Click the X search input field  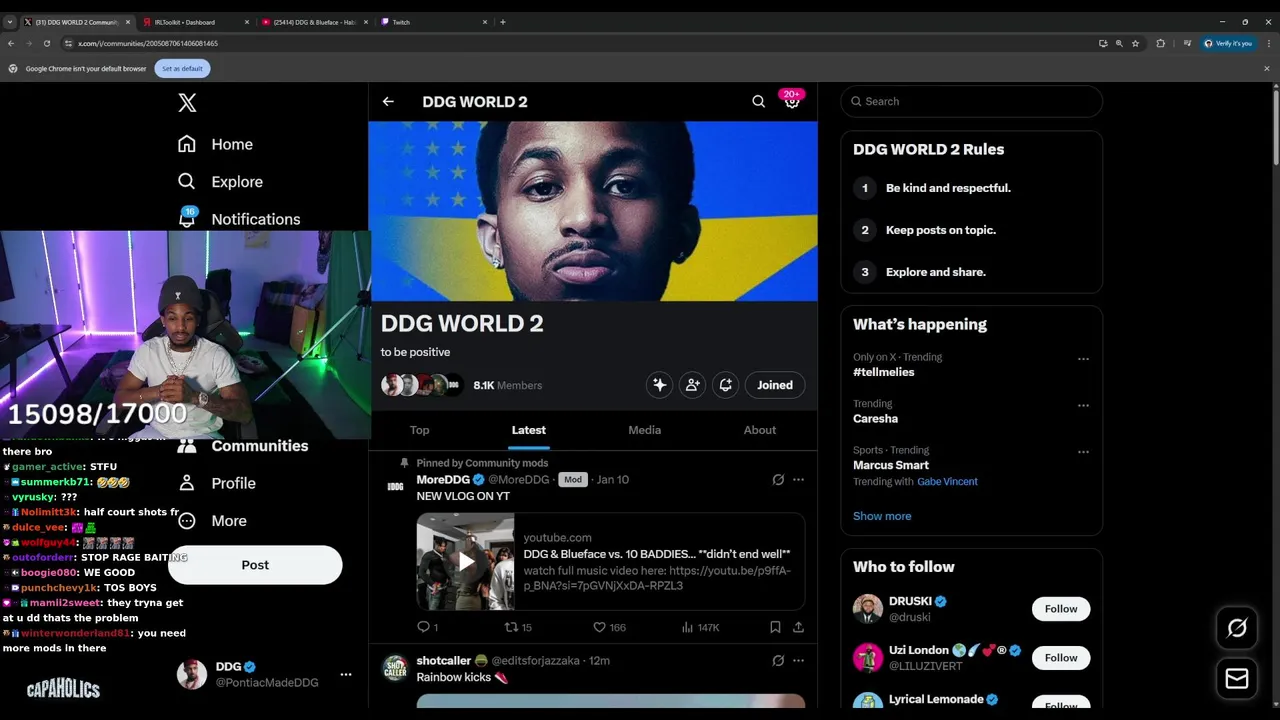point(972,101)
